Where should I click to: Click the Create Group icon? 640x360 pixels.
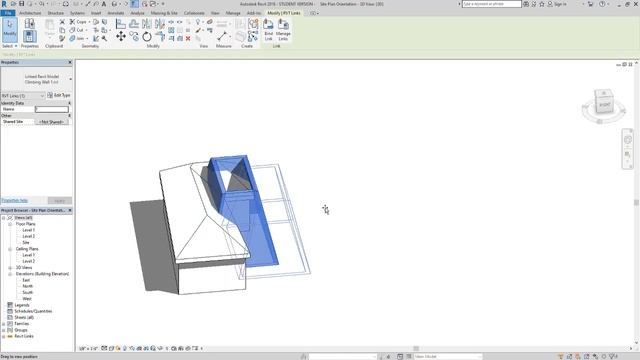(x=253, y=24)
